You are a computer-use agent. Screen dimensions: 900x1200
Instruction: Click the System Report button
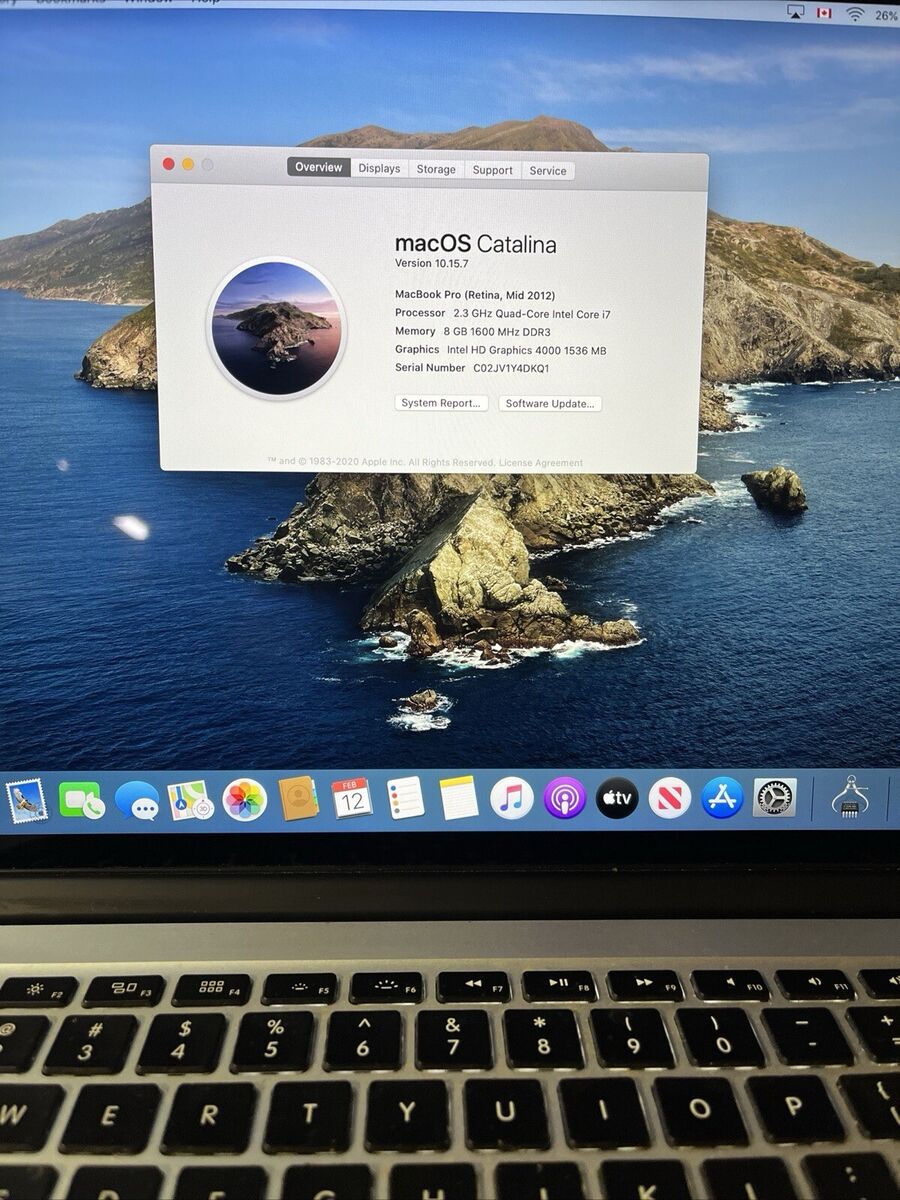[x=441, y=403]
